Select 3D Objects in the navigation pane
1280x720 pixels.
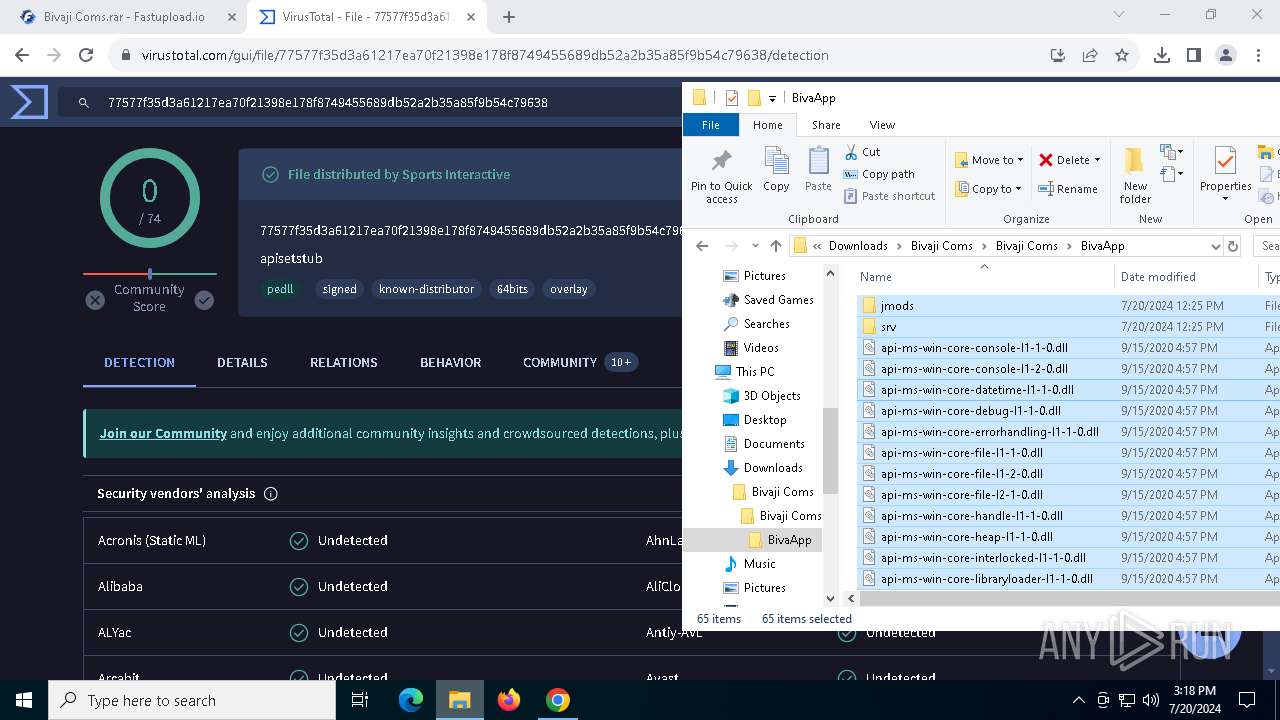(772, 396)
